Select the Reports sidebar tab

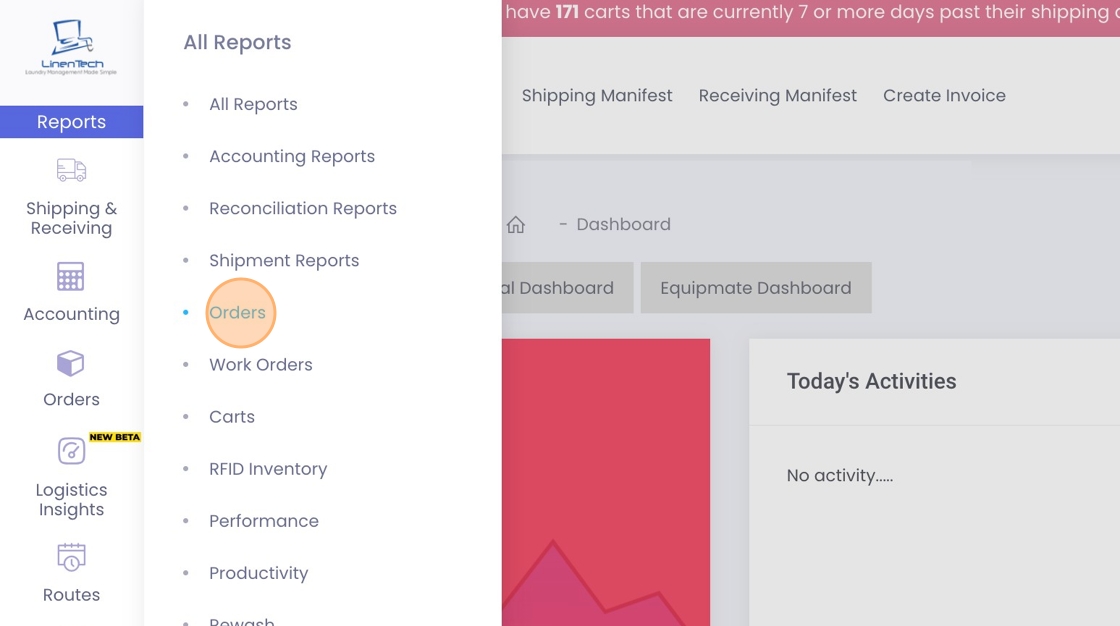click(71, 122)
